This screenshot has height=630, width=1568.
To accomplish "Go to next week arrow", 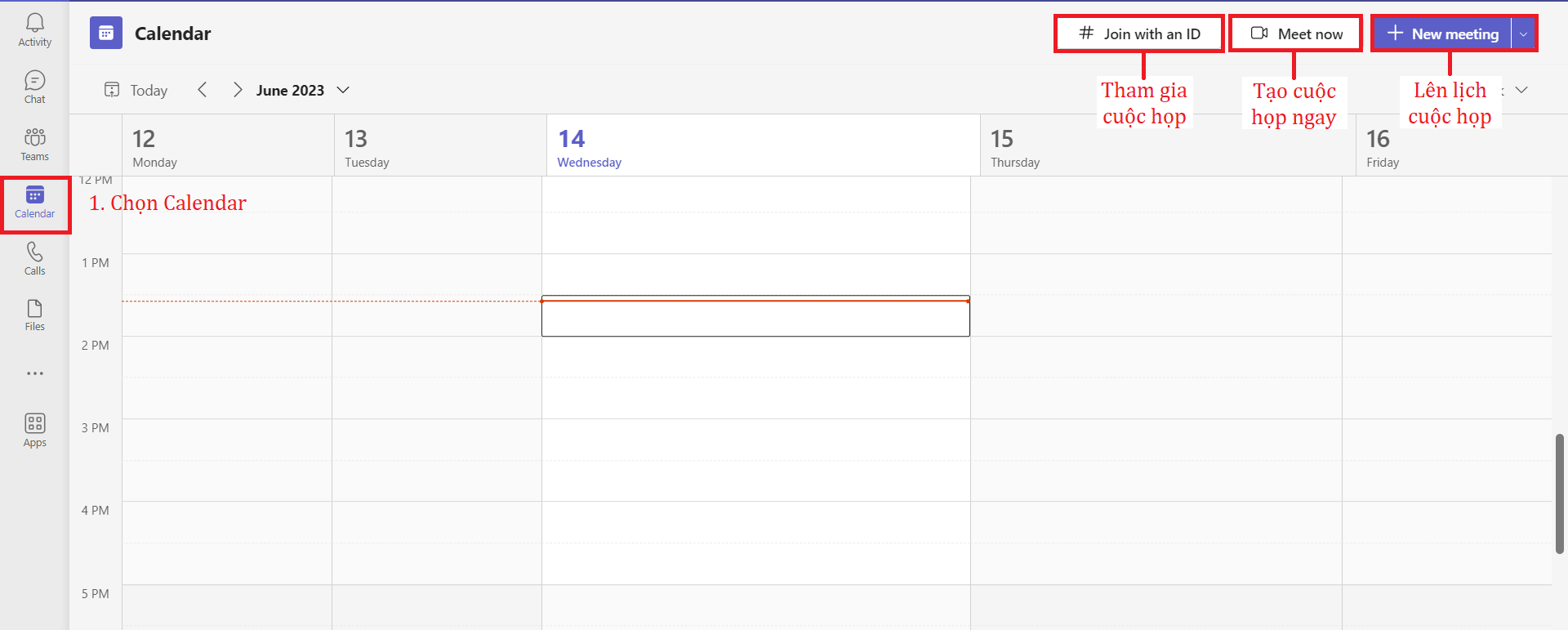I will tap(237, 90).
